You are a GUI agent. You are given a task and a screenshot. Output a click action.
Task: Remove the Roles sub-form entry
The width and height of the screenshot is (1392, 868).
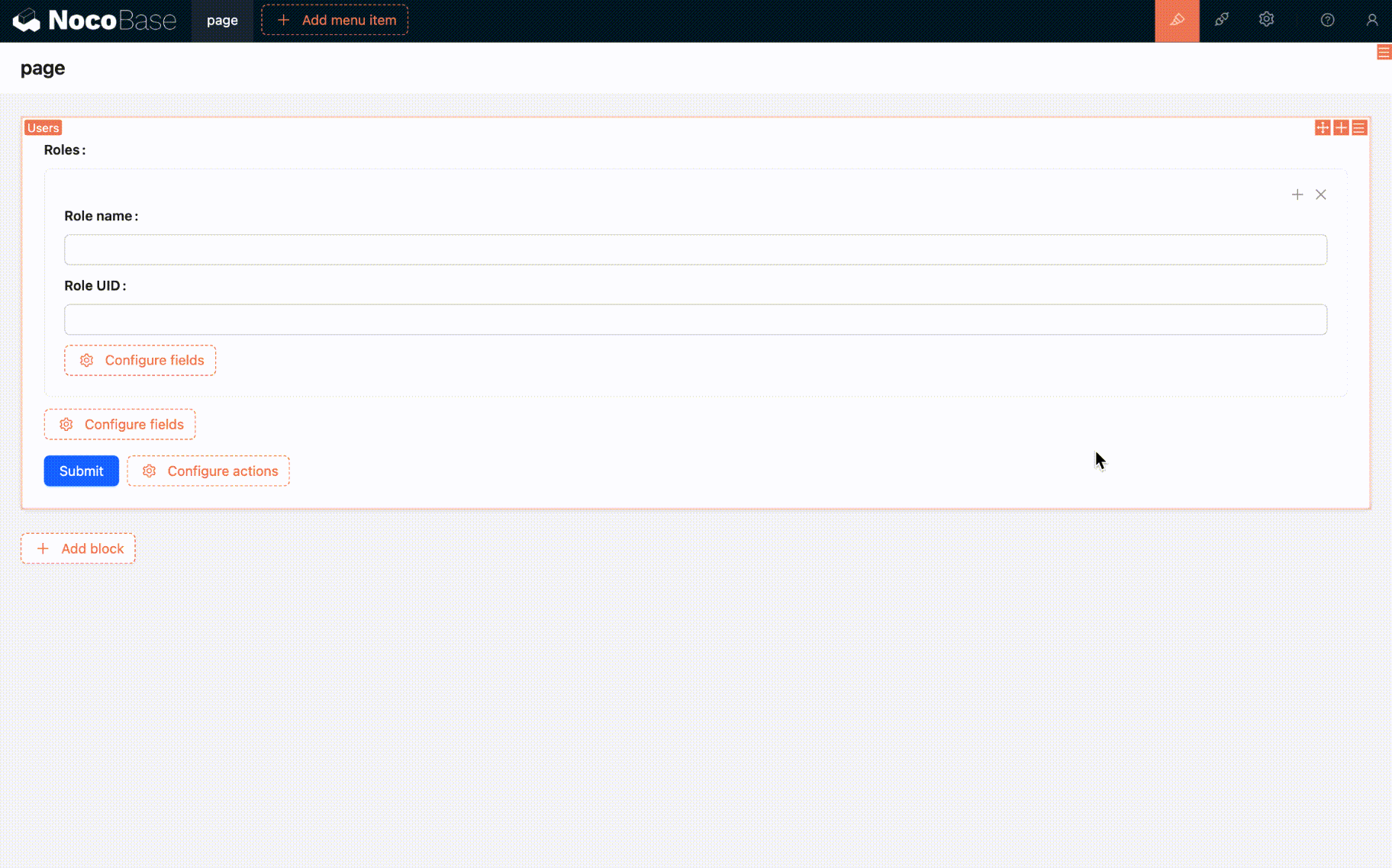(x=1321, y=195)
